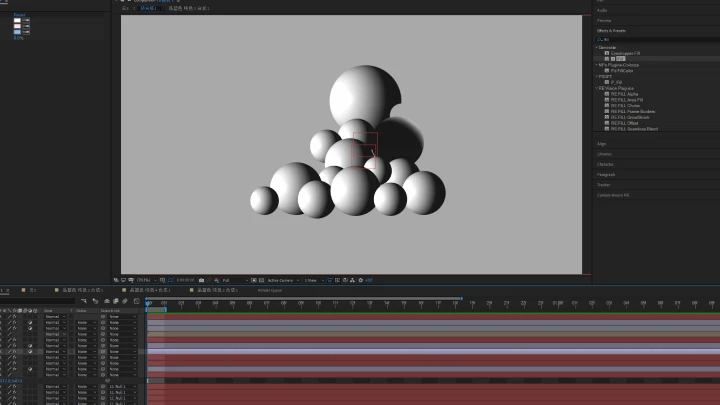This screenshot has width=720, height=405.
Task: Click the viewer current timecode display
Action: coord(186,280)
